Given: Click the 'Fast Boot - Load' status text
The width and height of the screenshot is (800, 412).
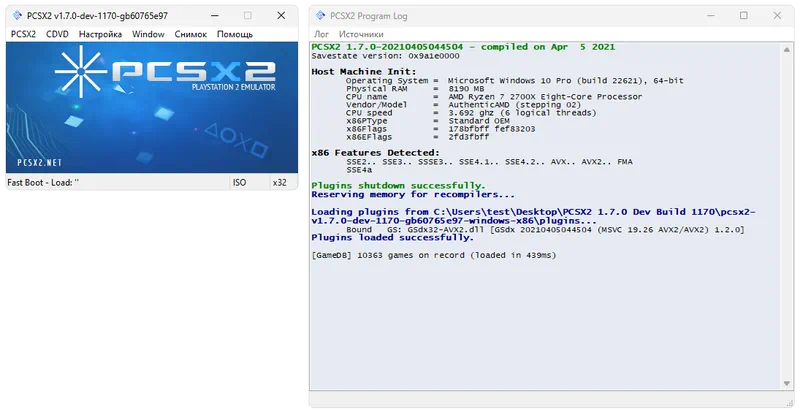Looking at the screenshot, I should click(x=43, y=182).
